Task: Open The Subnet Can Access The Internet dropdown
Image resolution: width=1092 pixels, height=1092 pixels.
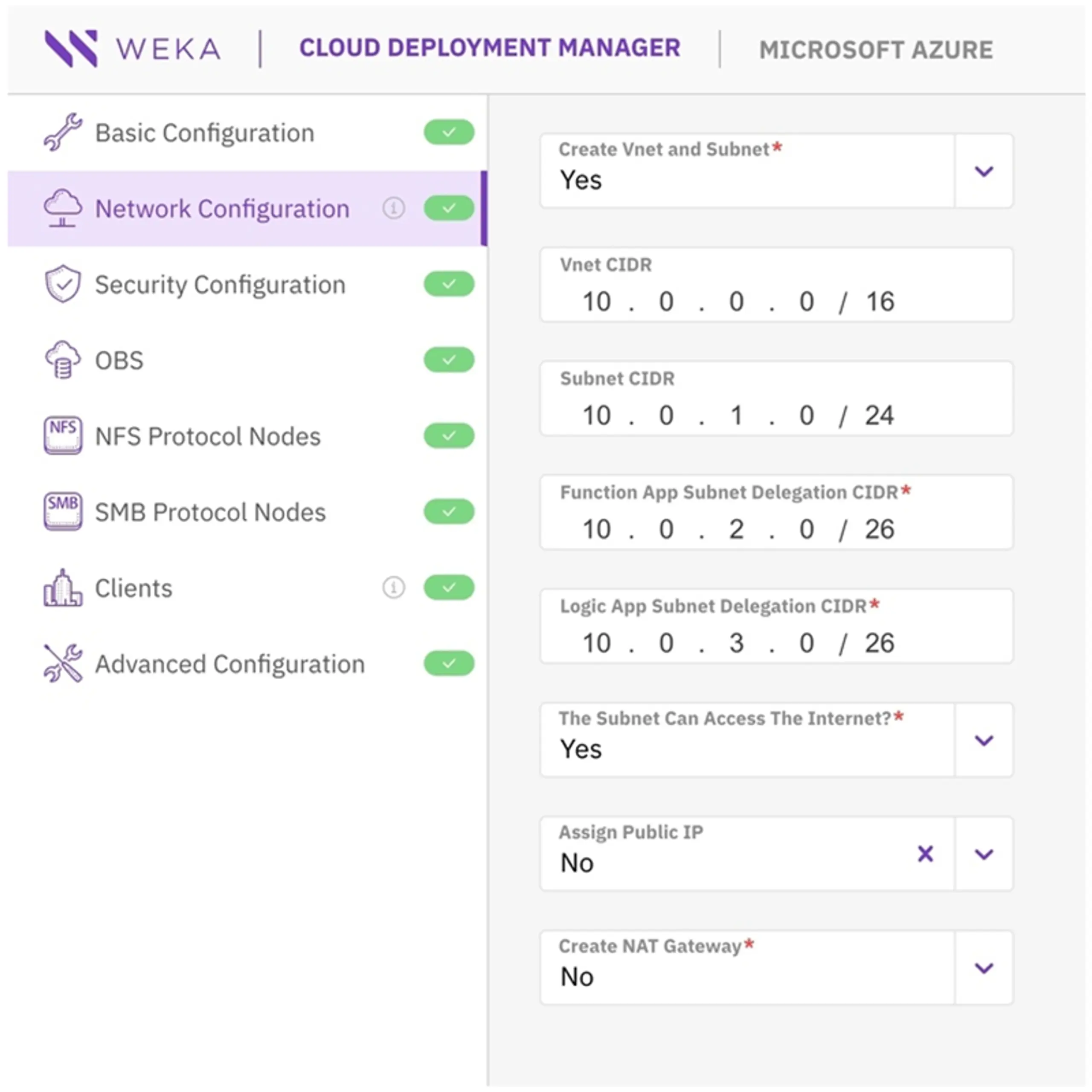Action: tap(984, 740)
